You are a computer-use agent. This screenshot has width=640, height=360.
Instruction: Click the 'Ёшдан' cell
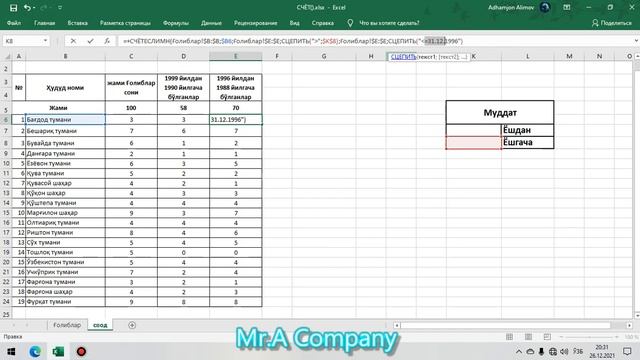527,130
